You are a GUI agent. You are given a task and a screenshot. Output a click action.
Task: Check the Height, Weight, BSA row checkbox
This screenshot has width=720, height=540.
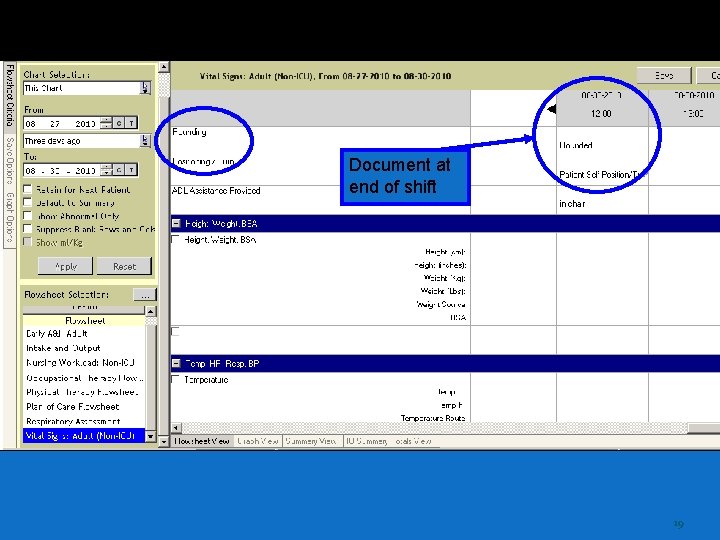(175, 239)
